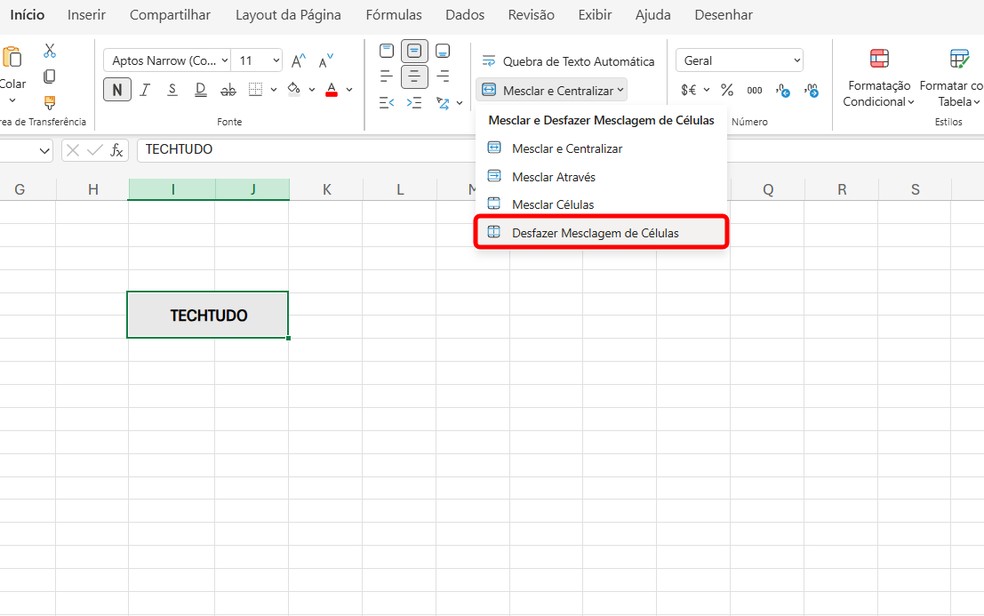The width and height of the screenshot is (984, 616).
Task: Switch to the Fórmulas ribbon tab
Action: (x=393, y=15)
